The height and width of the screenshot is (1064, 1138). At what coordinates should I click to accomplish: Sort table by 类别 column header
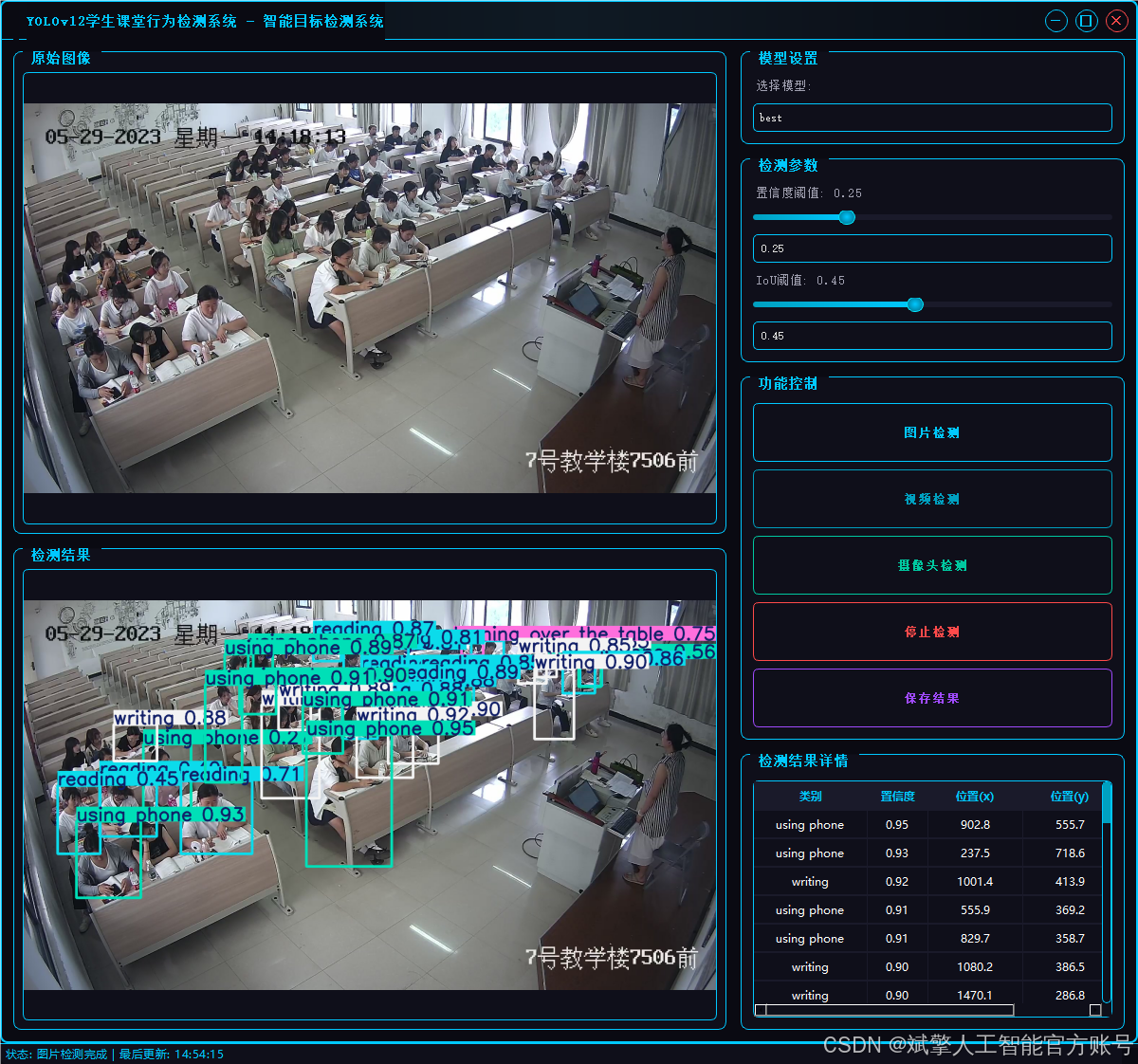coord(810,797)
